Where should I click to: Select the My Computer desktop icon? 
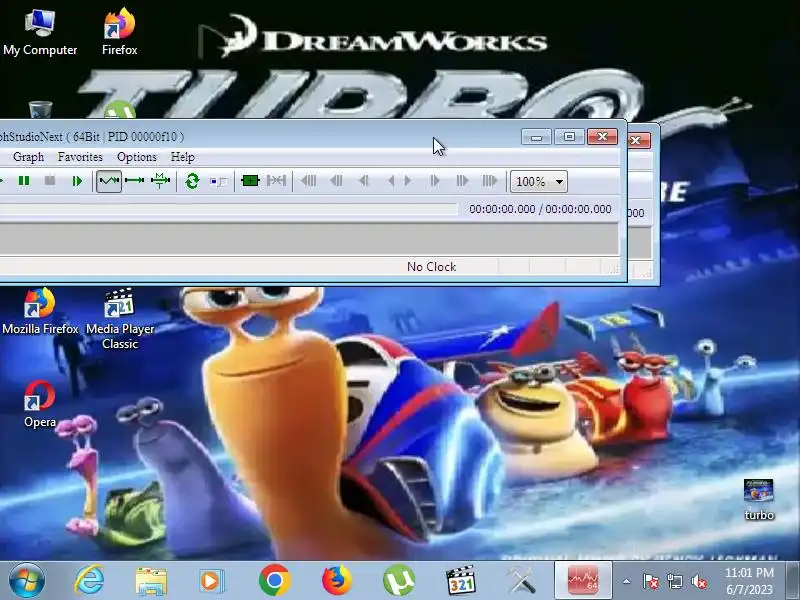[40, 32]
